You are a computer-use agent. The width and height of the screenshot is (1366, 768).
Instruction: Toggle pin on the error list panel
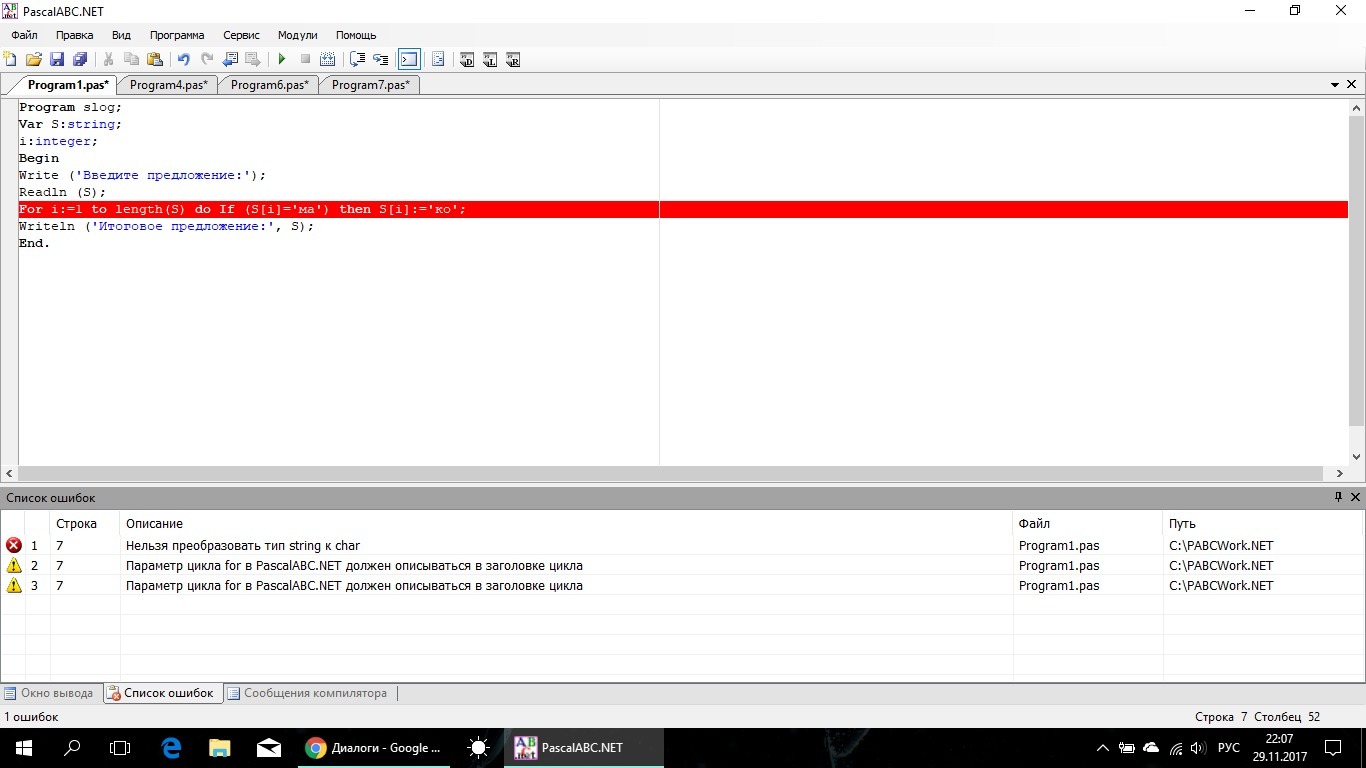1338,497
